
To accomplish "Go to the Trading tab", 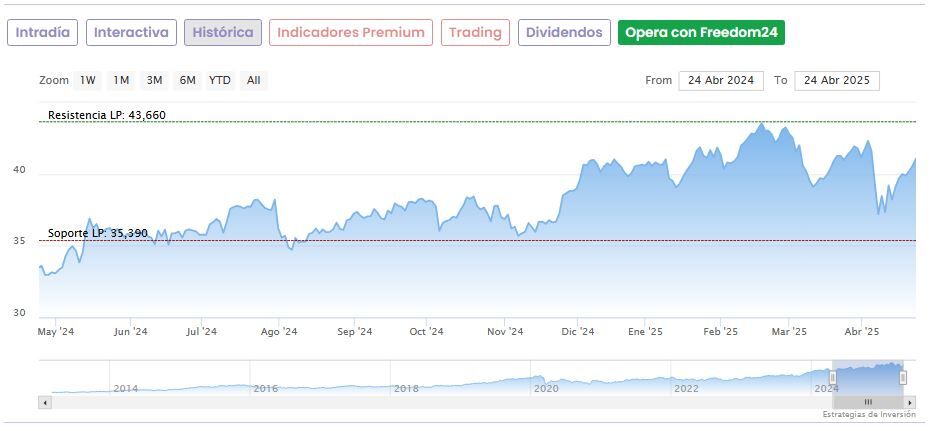I will [x=475, y=32].
